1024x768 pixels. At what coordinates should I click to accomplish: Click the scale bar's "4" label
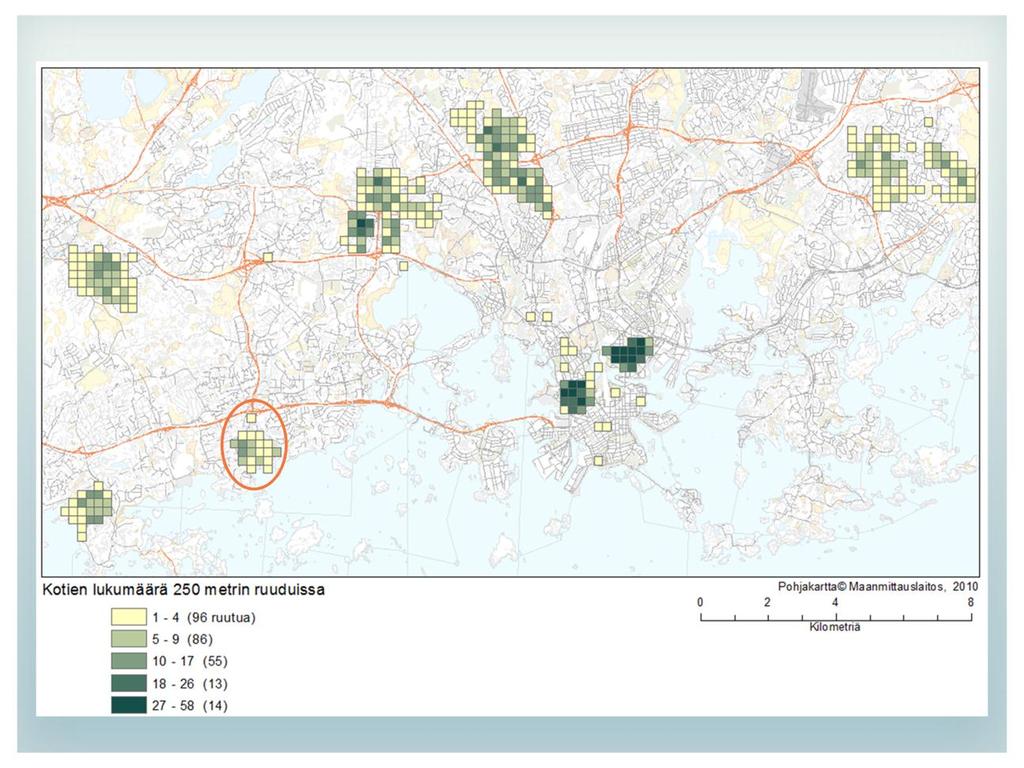[x=835, y=602]
